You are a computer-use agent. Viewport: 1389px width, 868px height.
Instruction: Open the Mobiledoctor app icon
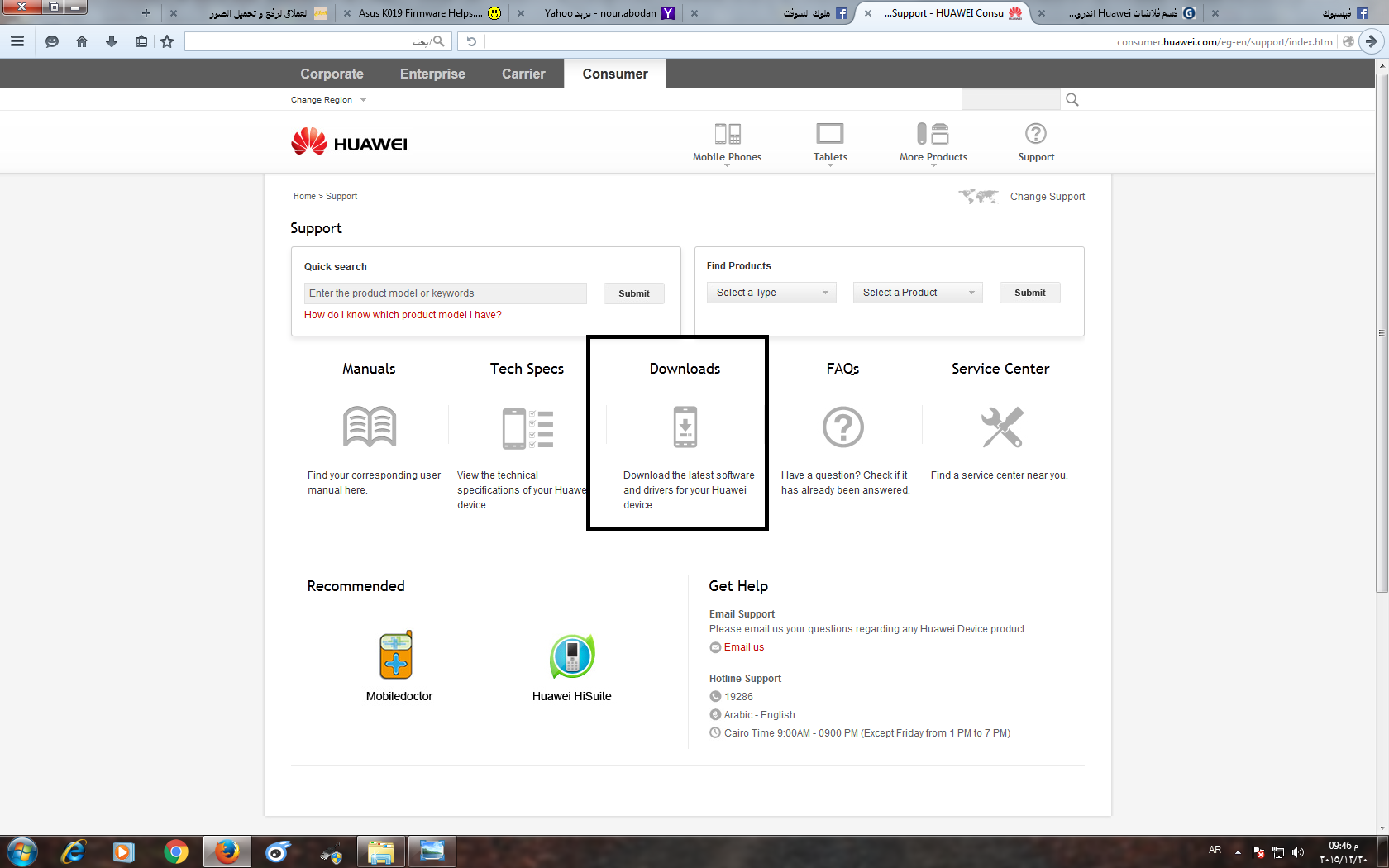coord(396,655)
